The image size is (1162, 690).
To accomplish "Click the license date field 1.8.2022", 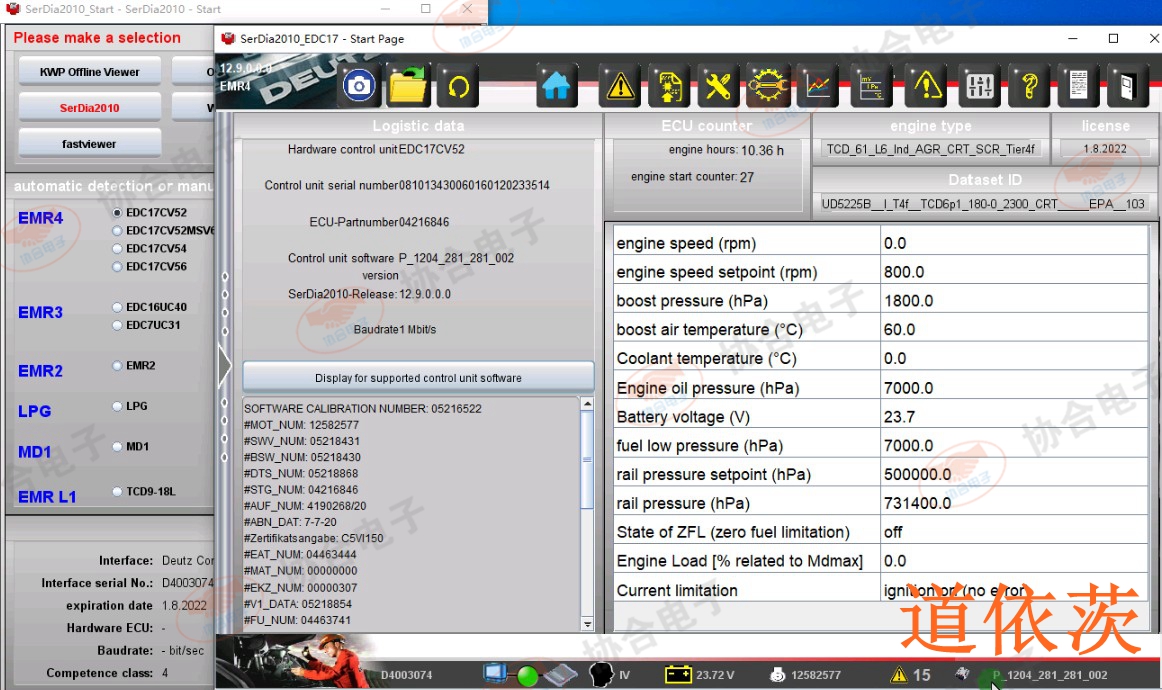I will click(x=1105, y=149).
